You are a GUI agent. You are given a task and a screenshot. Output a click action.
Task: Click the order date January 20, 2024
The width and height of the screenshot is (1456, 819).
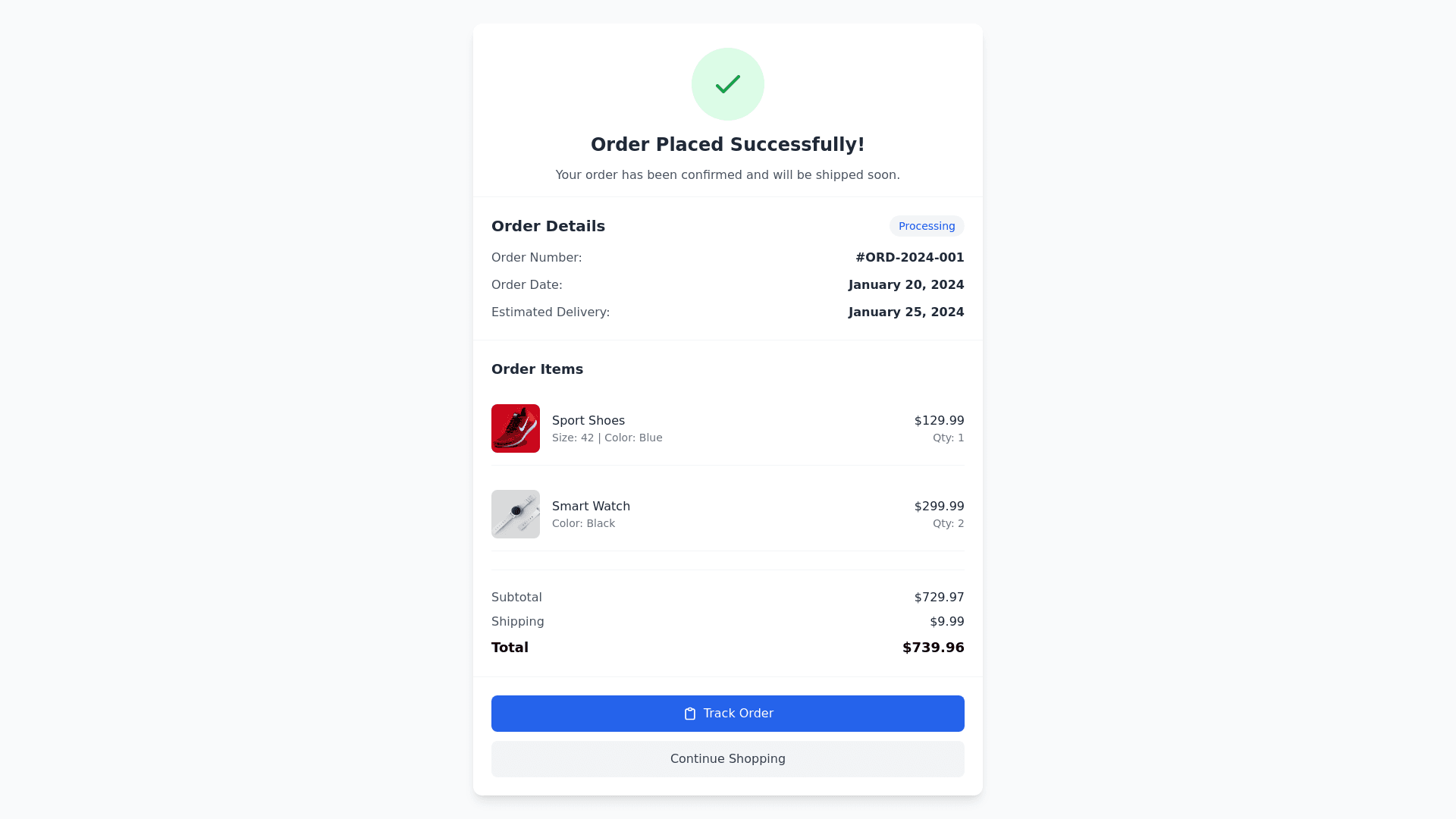[x=906, y=285]
